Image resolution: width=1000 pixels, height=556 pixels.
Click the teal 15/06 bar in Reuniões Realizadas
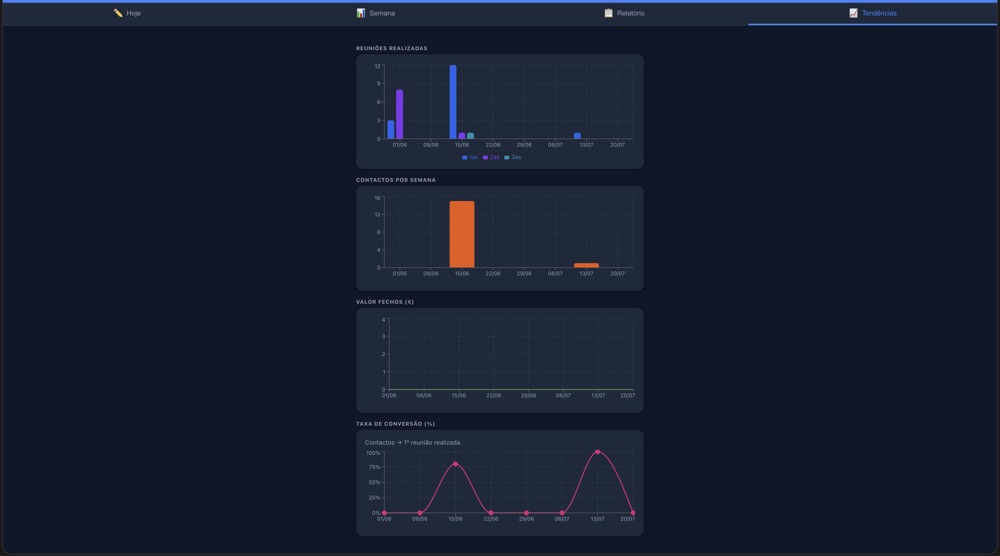[x=471, y=136]
